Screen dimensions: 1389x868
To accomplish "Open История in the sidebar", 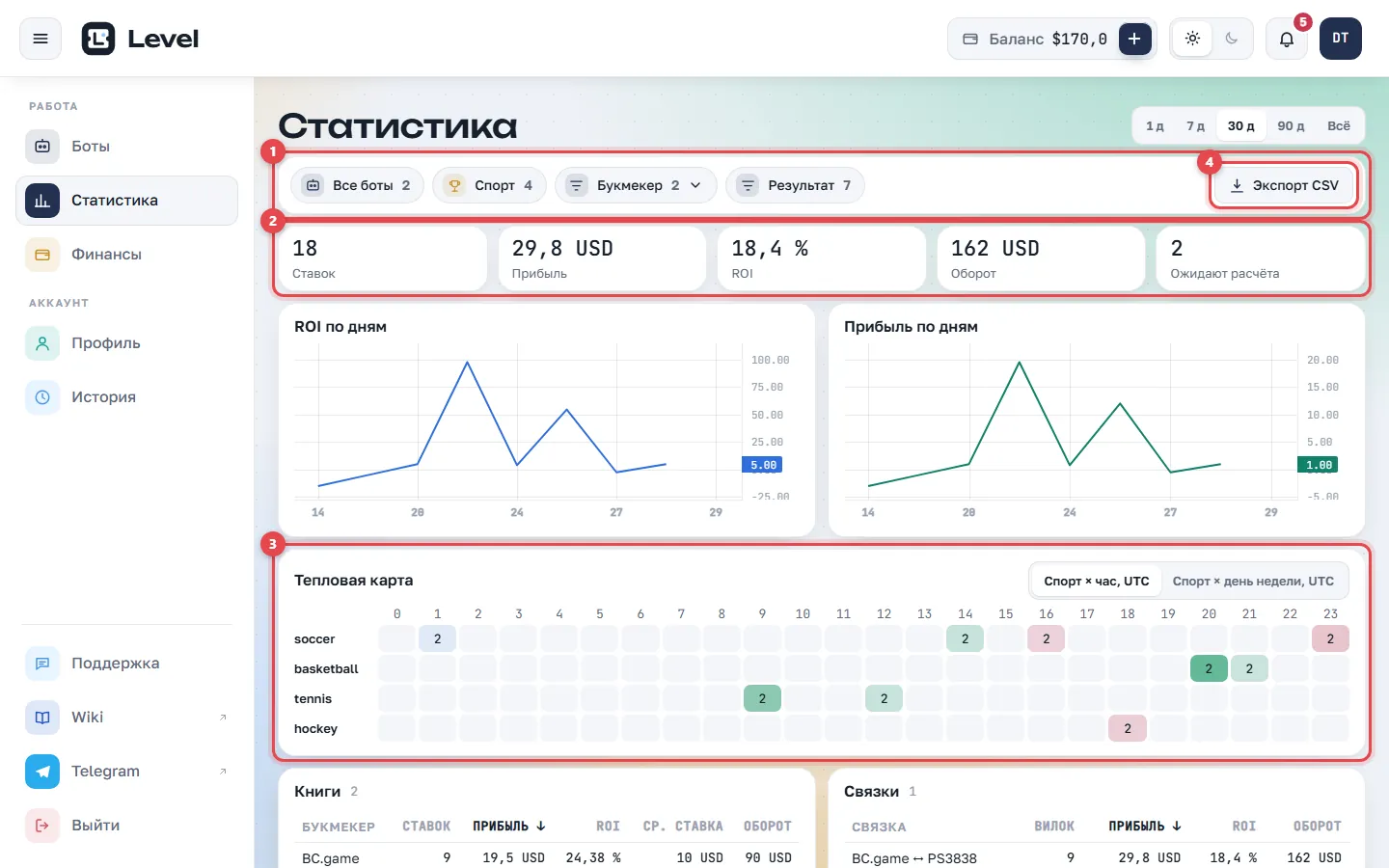I will (x=126, y=397).
